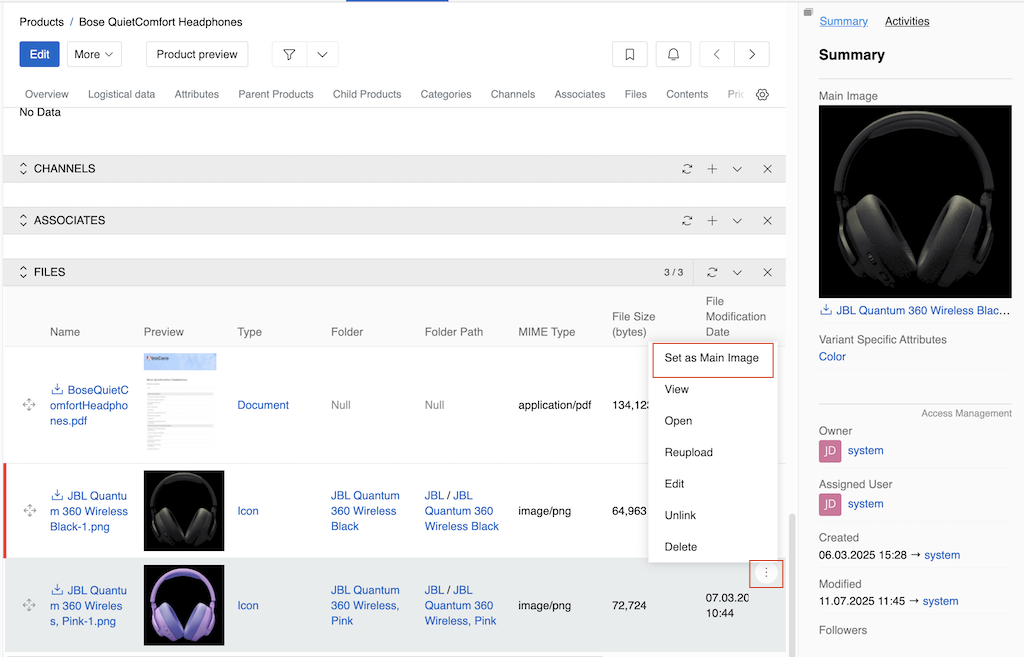1024x657 pixels.
Task: Open the Summary tab link in side panel
Action: [843, 21]
